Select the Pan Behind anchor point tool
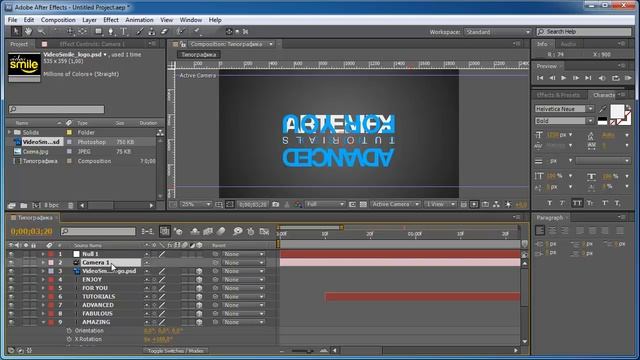640x360 pixels. (x=82, y=31)
